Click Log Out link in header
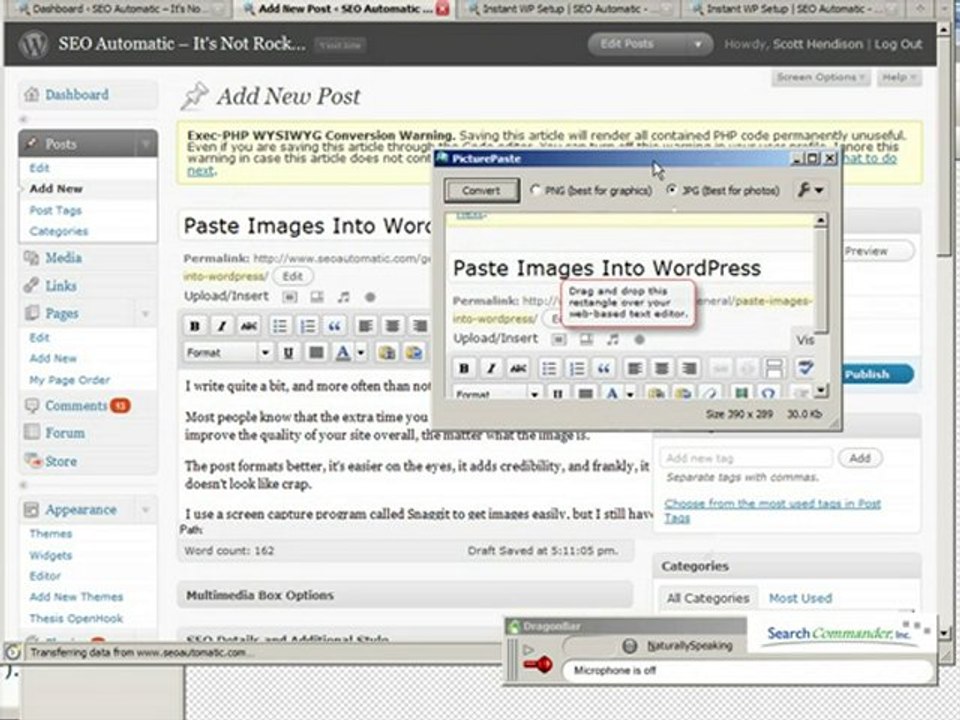The image size is (960, 720). (x=898, y=44)
